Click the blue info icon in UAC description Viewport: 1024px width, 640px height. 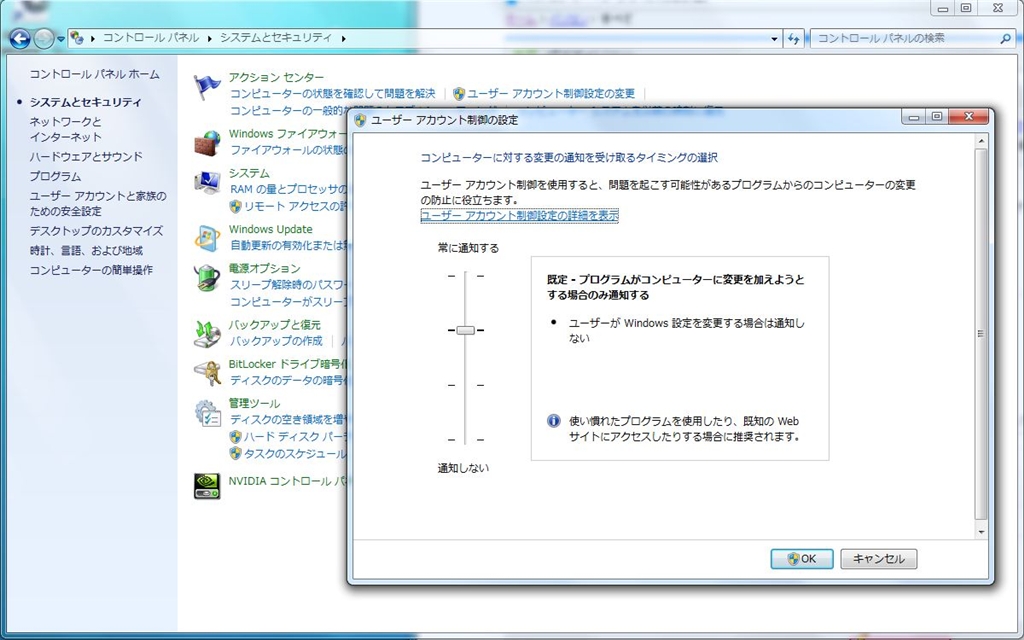coord(554,421)
